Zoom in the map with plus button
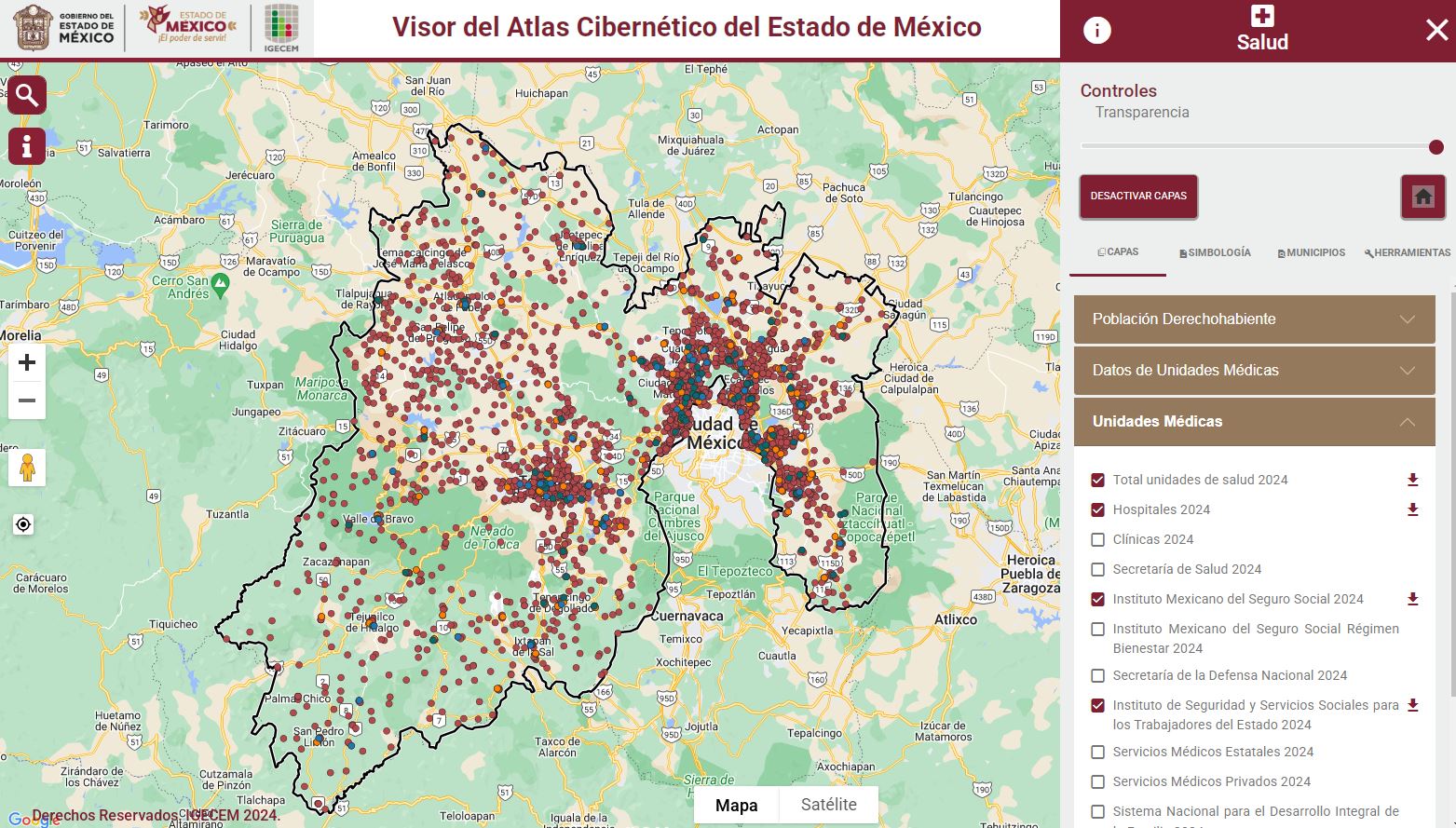1456x828 pixels. pos(27,362)
